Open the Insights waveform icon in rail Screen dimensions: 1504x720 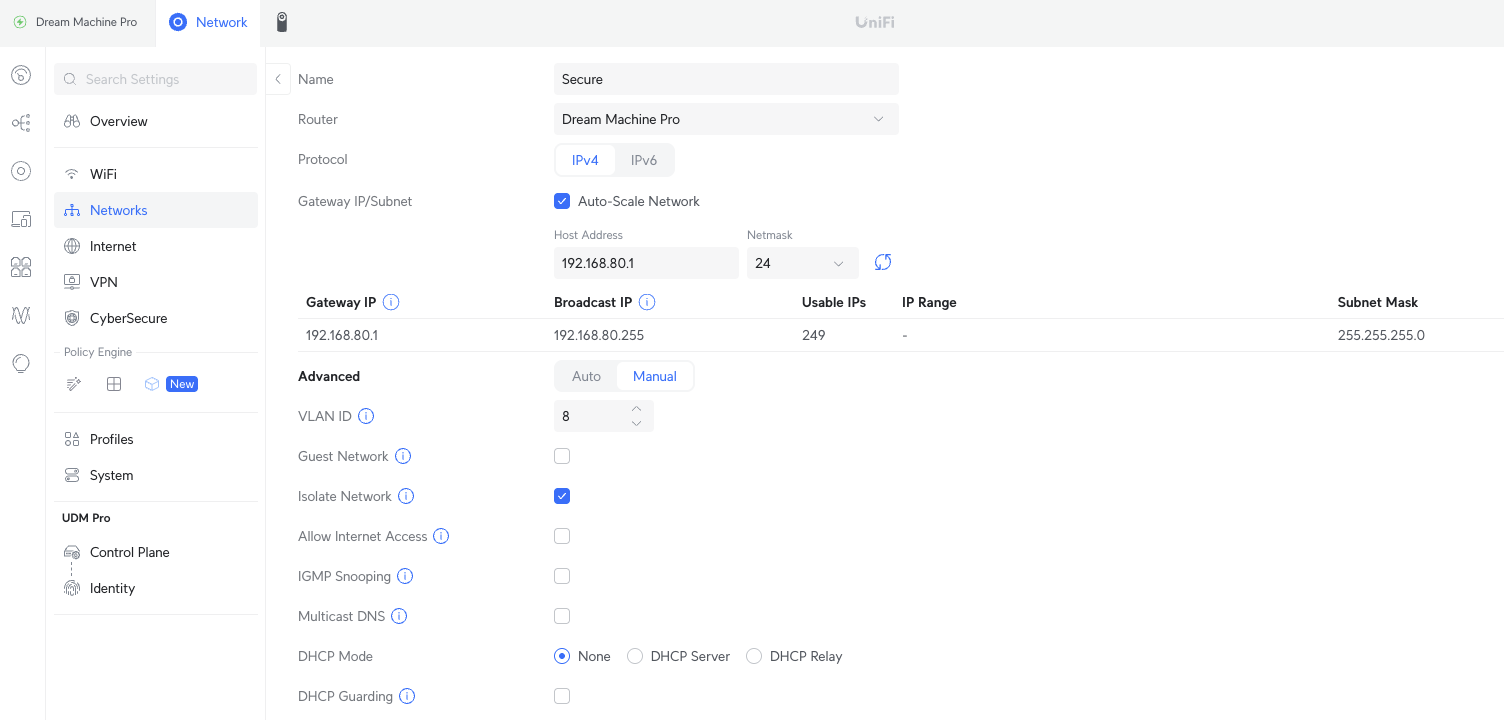click(21, 315)
